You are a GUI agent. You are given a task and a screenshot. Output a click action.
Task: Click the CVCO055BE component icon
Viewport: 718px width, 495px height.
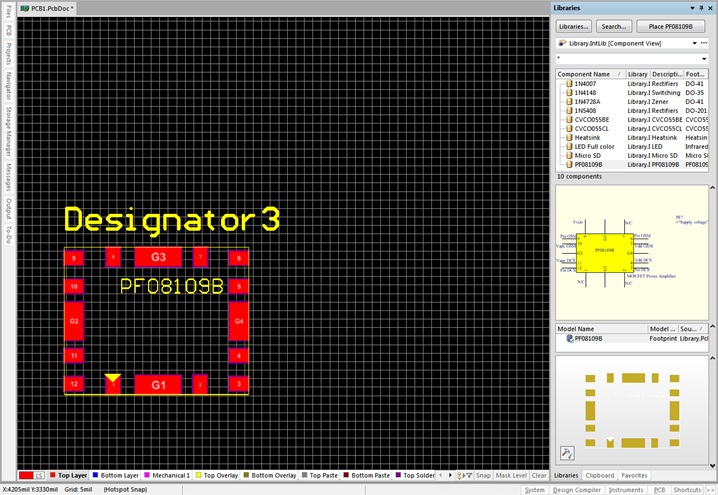pyautogui.click(x=569, y=120)
